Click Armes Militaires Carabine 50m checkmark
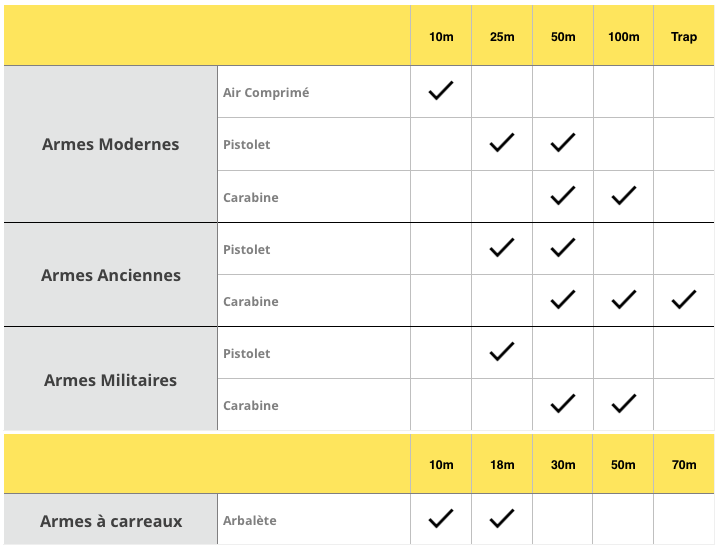Viewport: 719px width, 550px height. coord(563,404)
